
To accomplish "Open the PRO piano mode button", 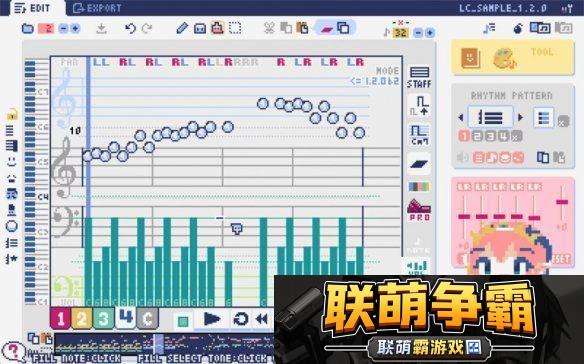I will tap(419, 210).
